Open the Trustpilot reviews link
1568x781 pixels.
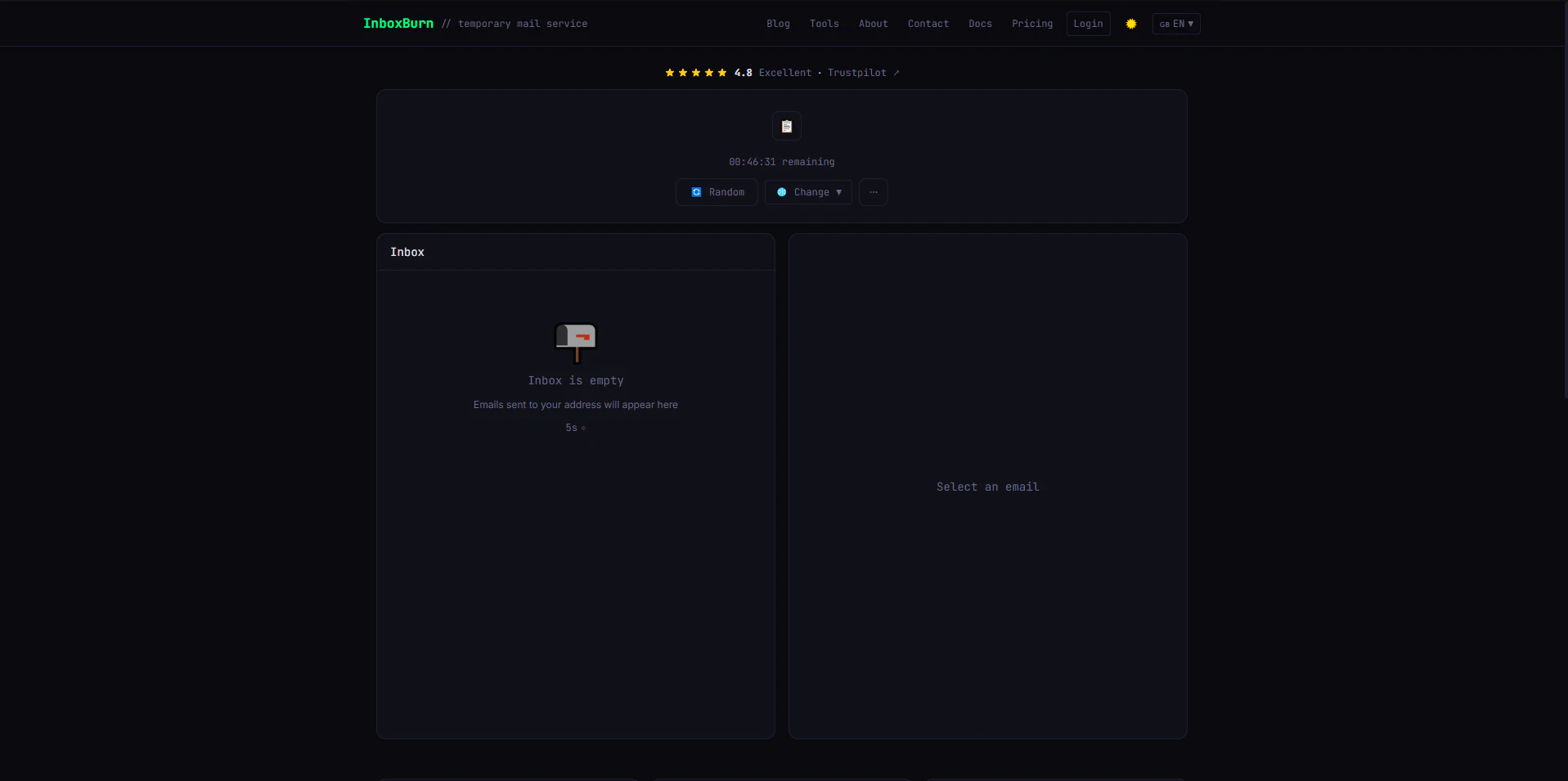coord(863,73)
